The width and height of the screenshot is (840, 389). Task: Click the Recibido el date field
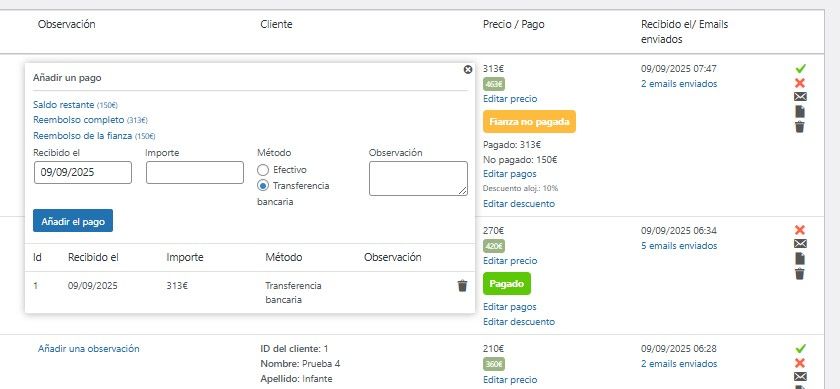(82, 173)
